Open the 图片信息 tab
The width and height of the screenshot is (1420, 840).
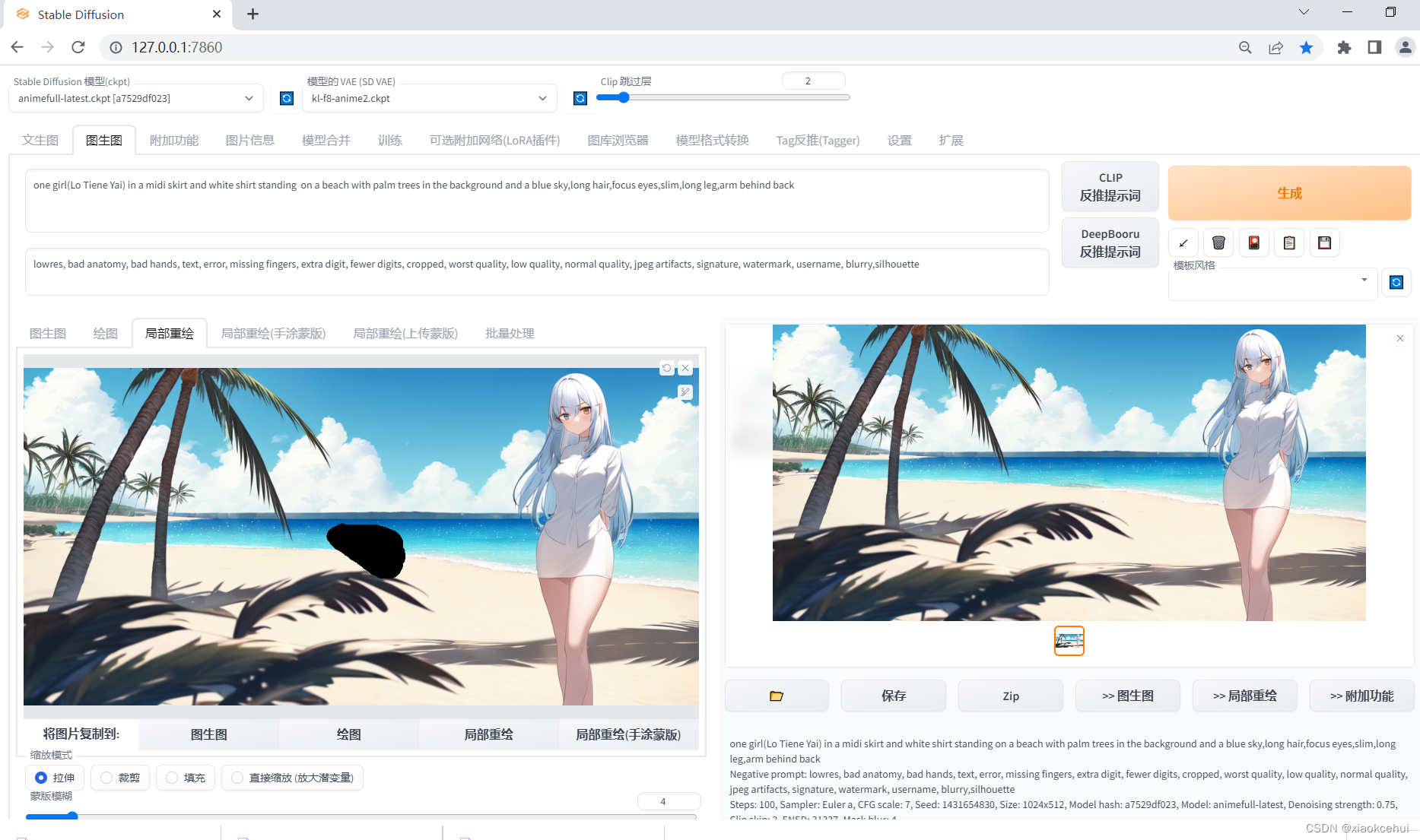tap(250, 140)
